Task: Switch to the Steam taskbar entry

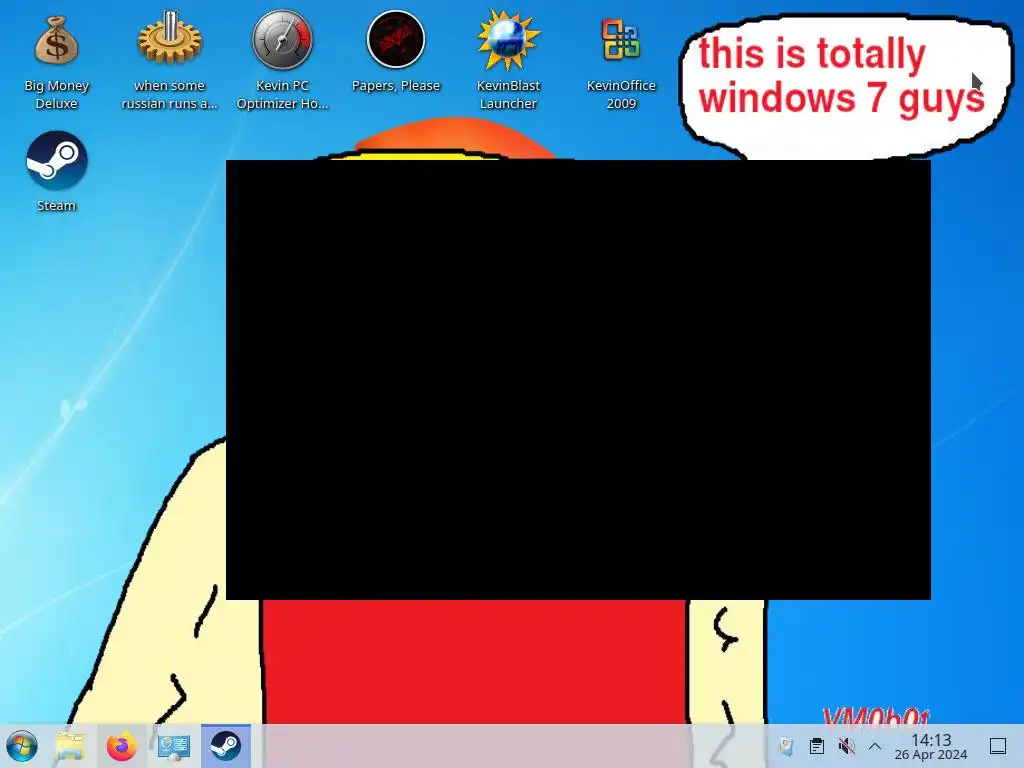Action: tap(226, 746)
